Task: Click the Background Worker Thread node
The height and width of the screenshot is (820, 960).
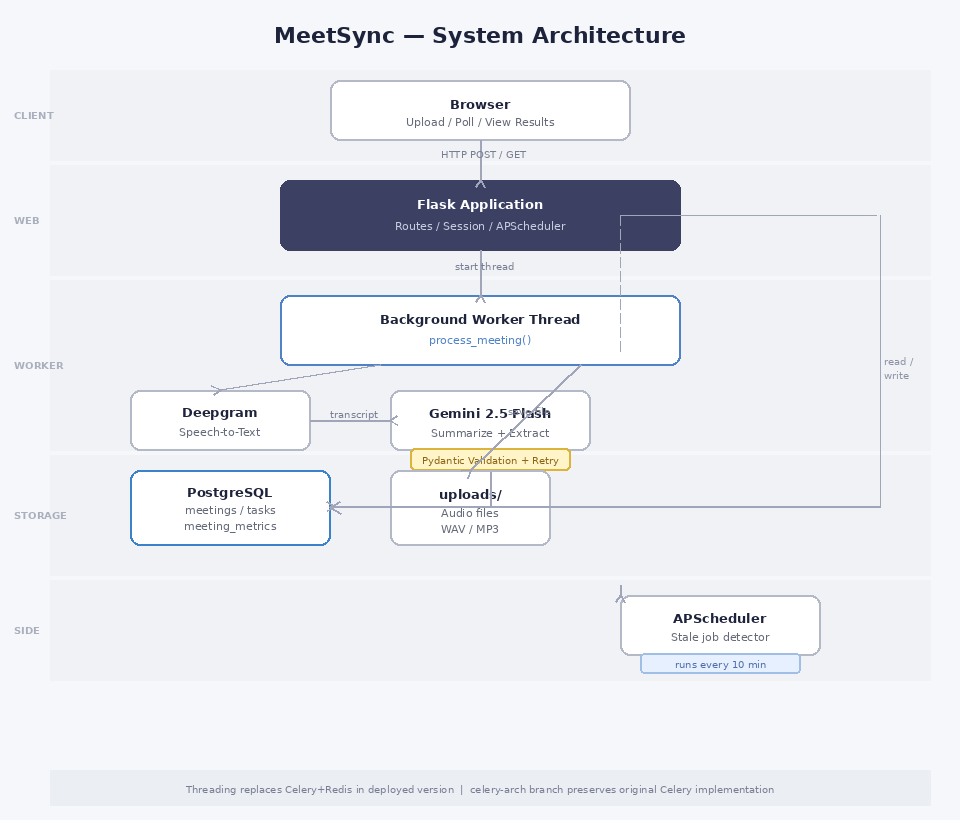Action: click(480, 330)
